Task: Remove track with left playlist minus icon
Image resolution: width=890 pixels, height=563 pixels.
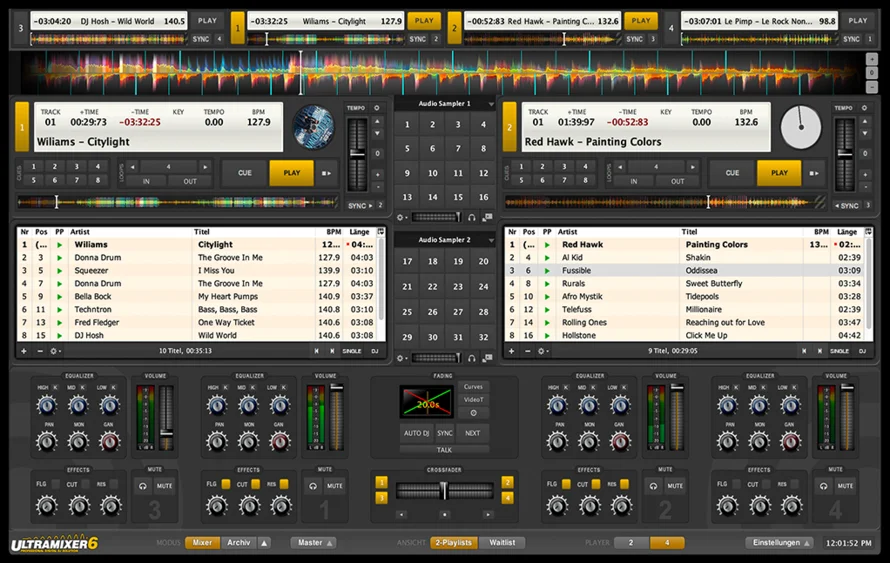Action: coord(40,351)
